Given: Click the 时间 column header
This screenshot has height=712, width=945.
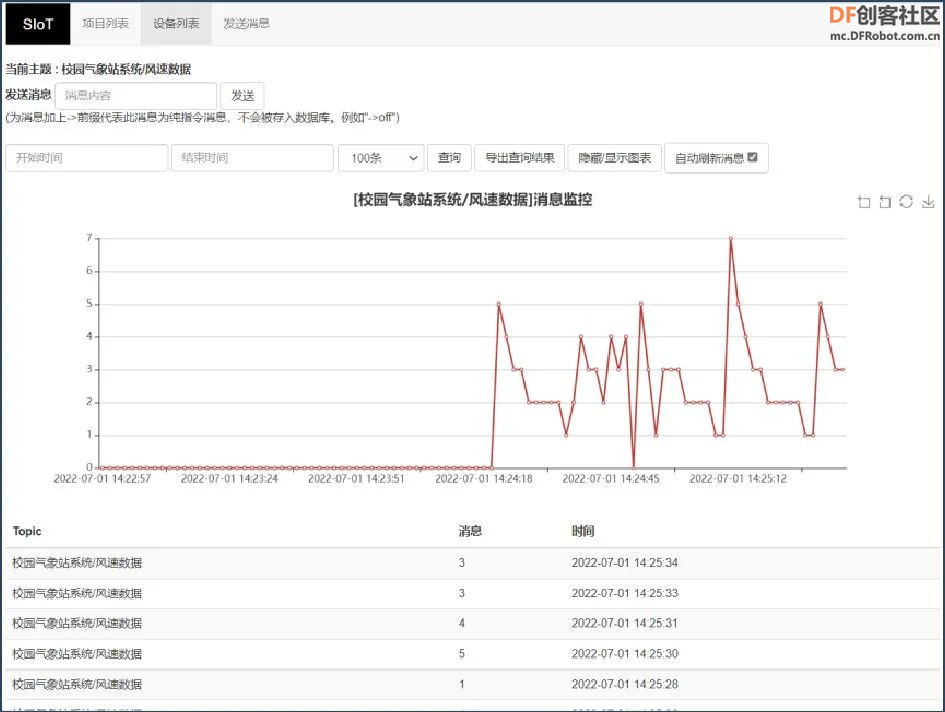Looking at the screenshot, I should [x=583, y=531].
